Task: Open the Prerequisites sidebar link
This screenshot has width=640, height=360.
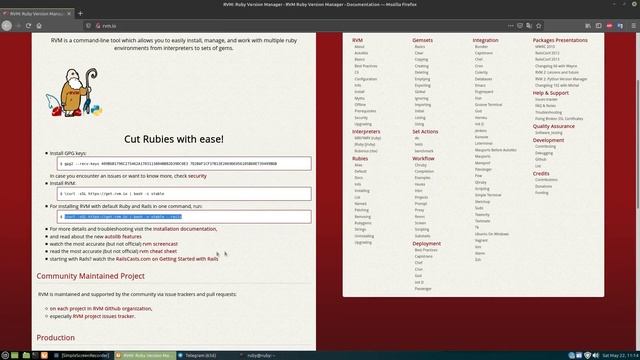Action: coord(365,111)
